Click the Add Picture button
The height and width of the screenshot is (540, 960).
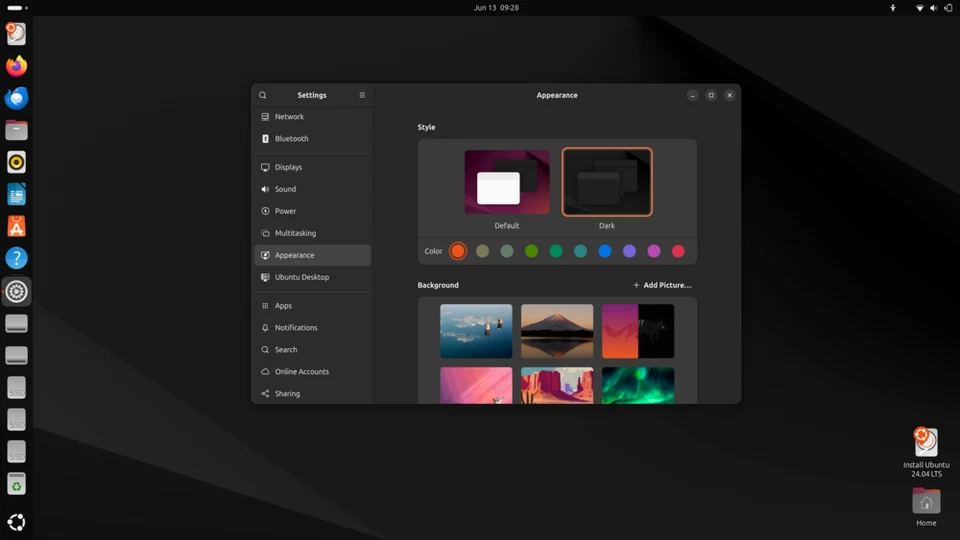[x=662, y=285]
